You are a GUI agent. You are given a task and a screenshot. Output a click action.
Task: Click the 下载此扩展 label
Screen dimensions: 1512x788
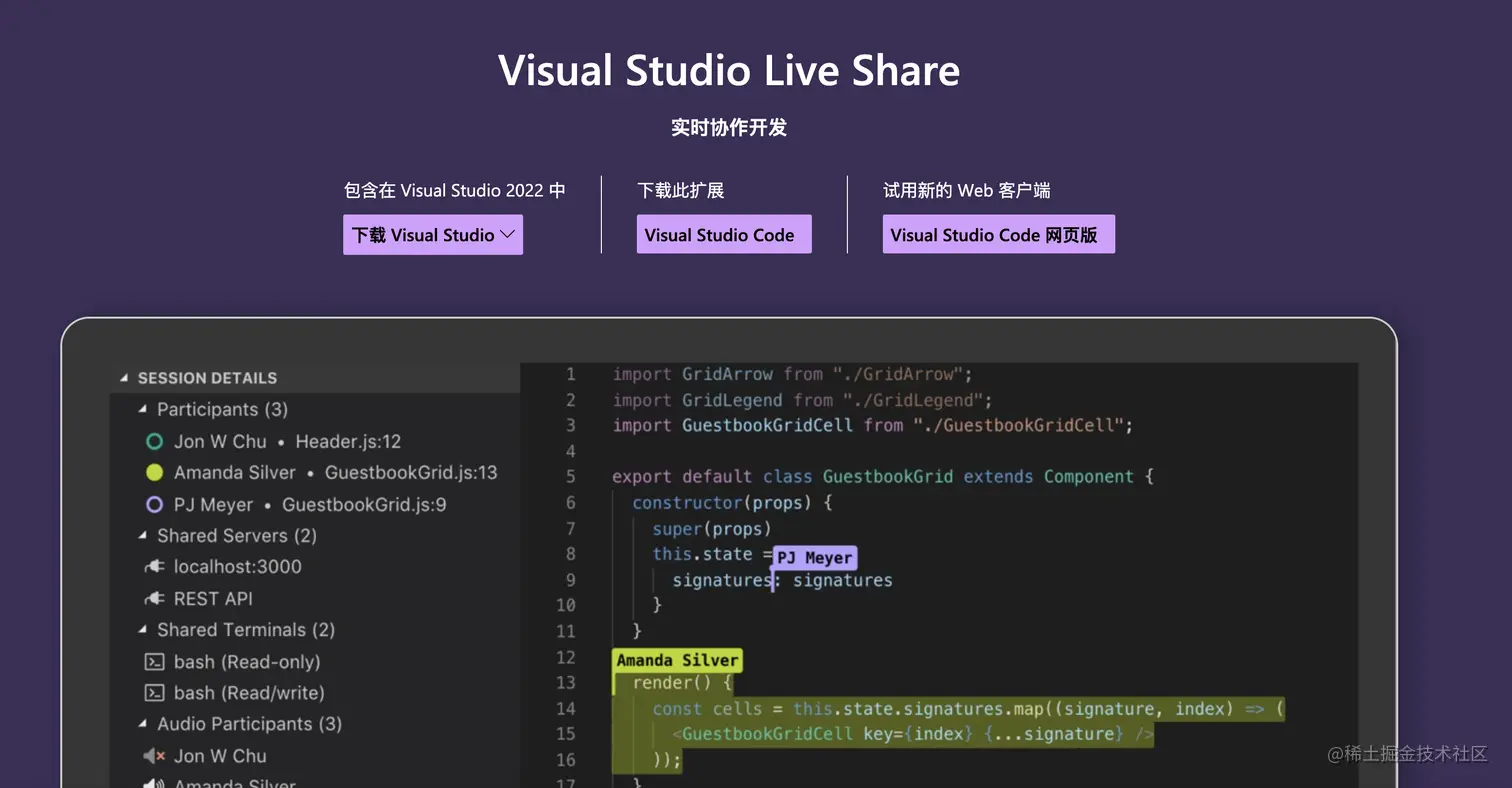681,190
